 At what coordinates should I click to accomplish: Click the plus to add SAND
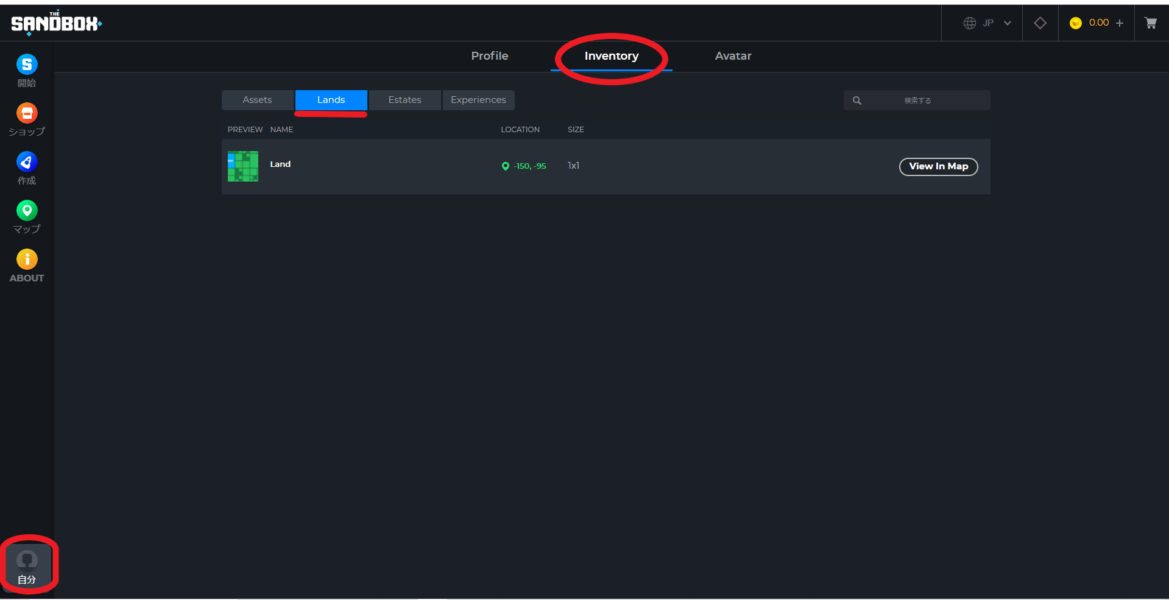click(x=1119, y=23)
